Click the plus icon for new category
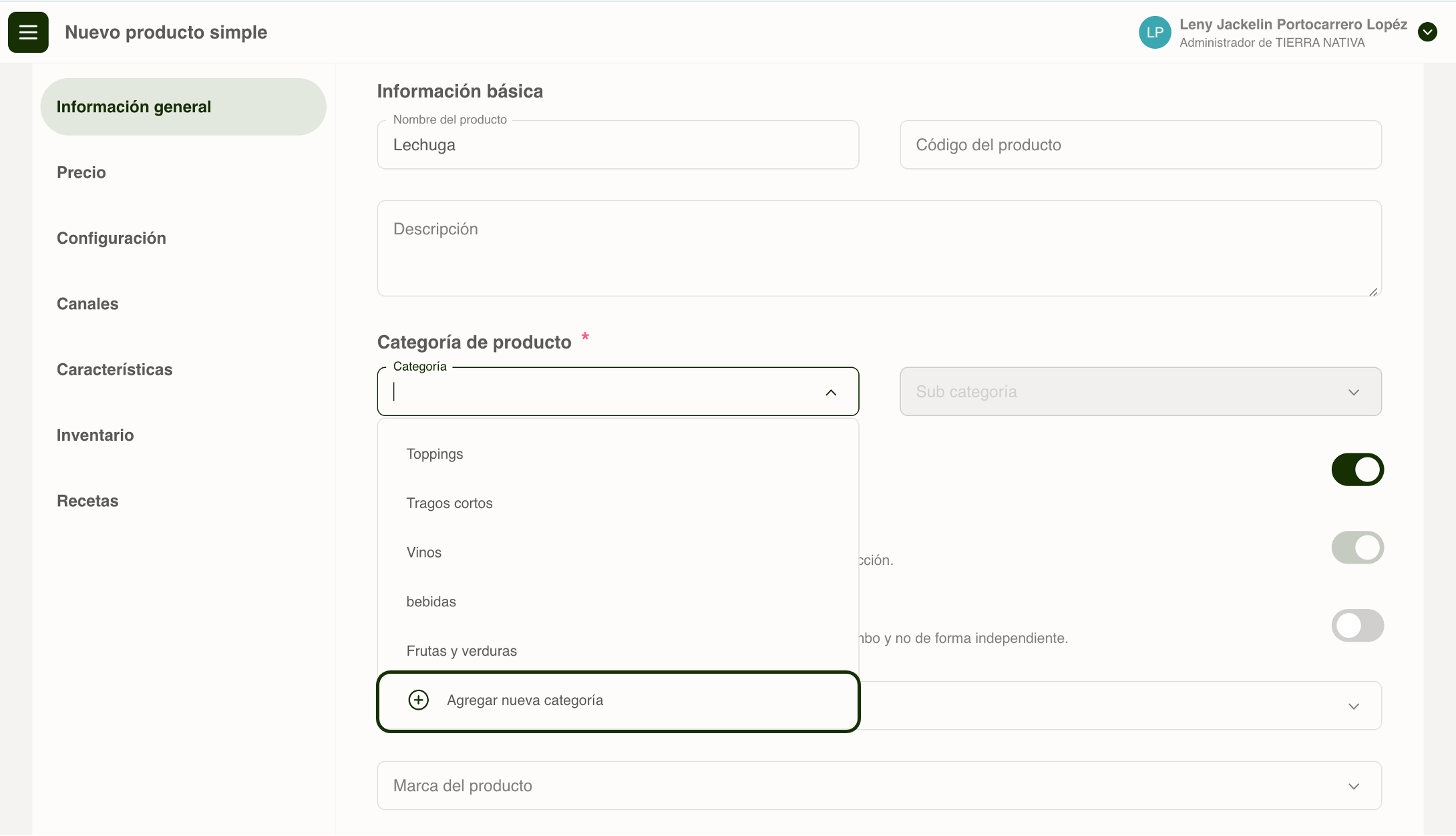The image size is (1456, 836). pos(418,700)
